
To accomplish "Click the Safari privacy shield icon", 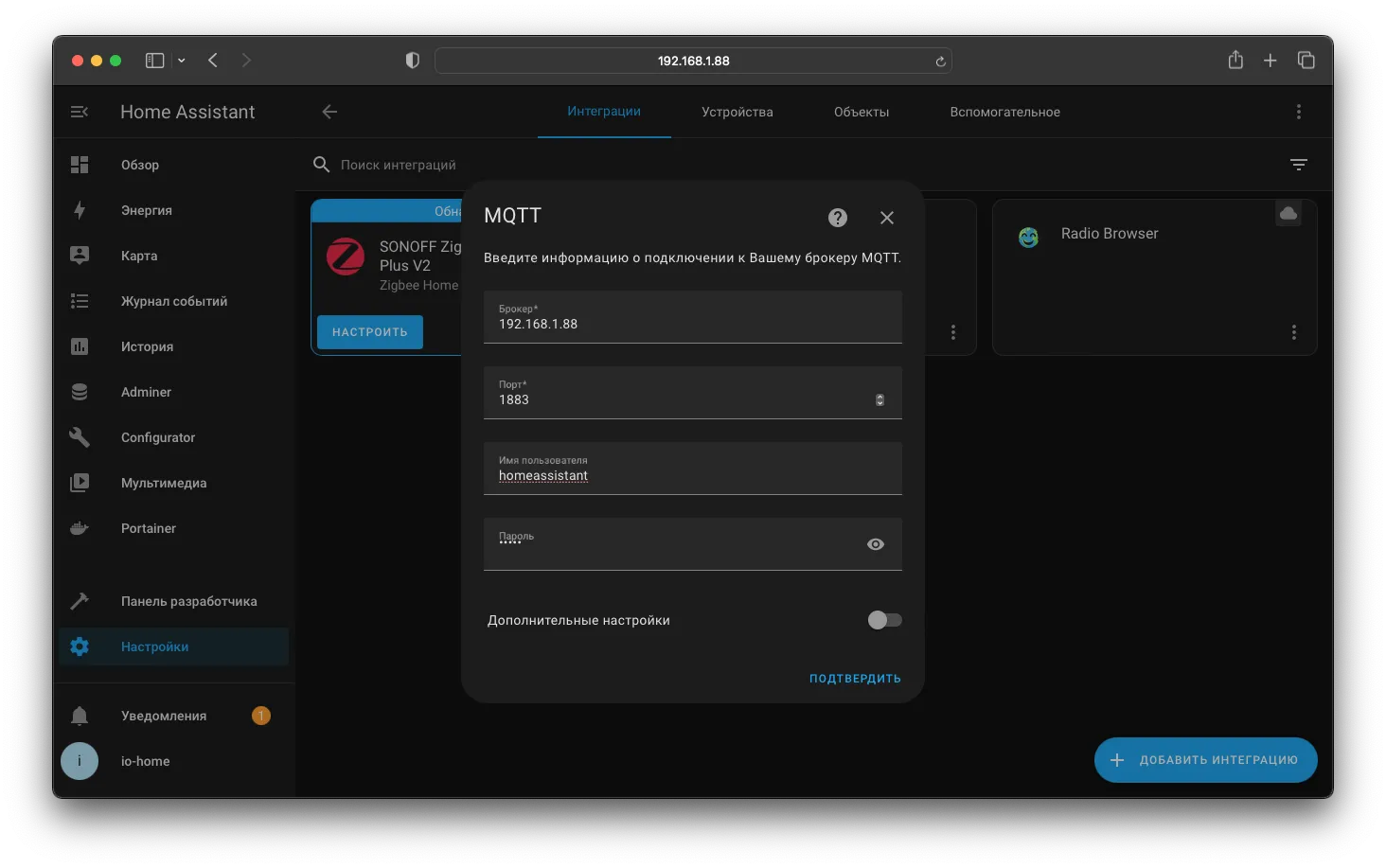I will coord(413,61).
